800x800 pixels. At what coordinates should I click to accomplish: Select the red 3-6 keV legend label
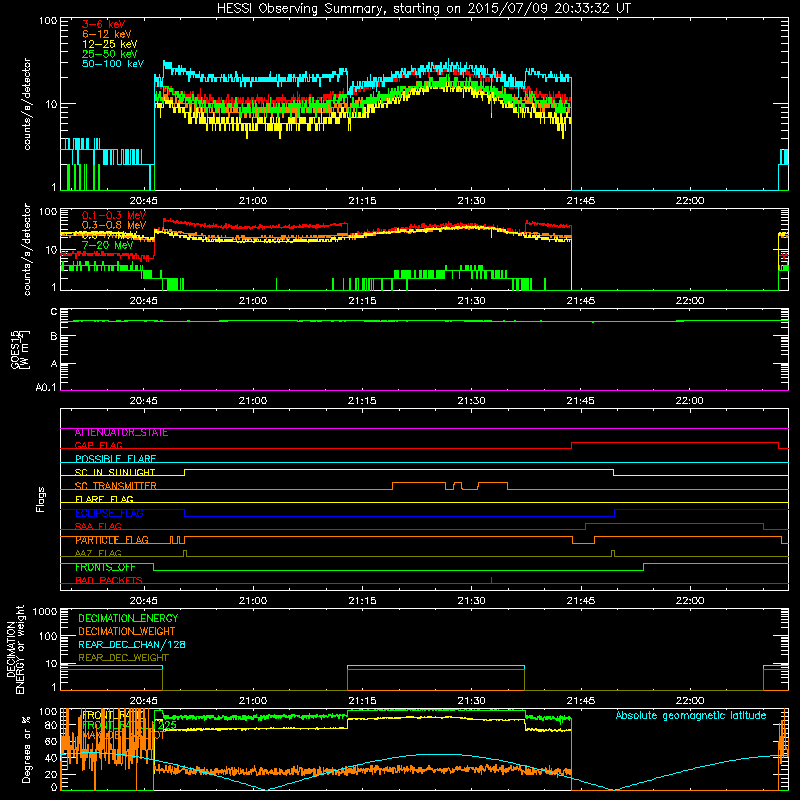(x=103, y=24)
